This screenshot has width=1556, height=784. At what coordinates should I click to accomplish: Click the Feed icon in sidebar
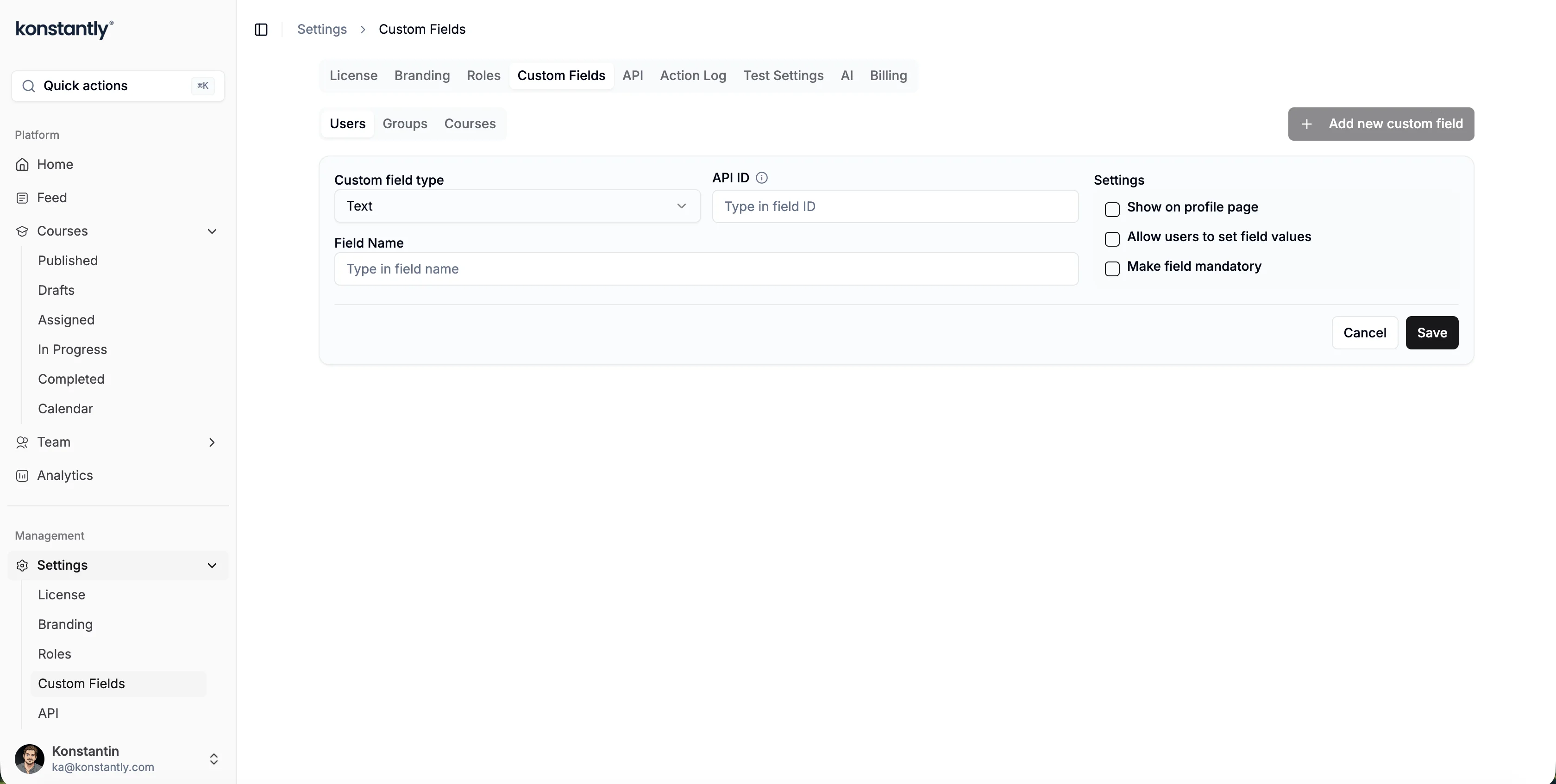pos(22,198)
